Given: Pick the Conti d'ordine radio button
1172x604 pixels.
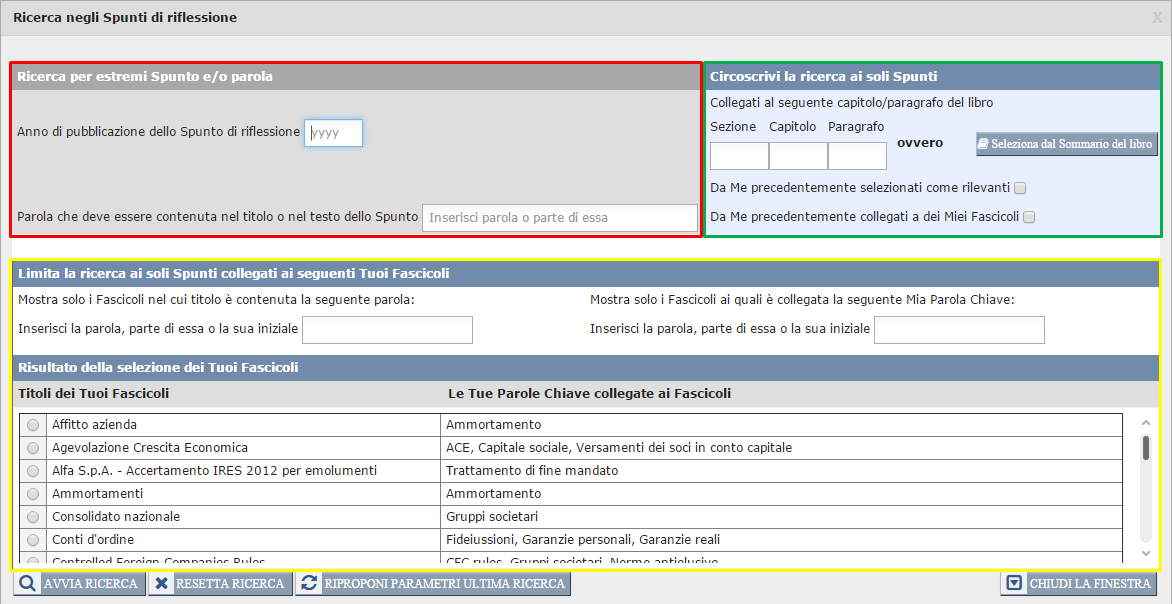Looking at the screenshot, I should pos(33,540).
